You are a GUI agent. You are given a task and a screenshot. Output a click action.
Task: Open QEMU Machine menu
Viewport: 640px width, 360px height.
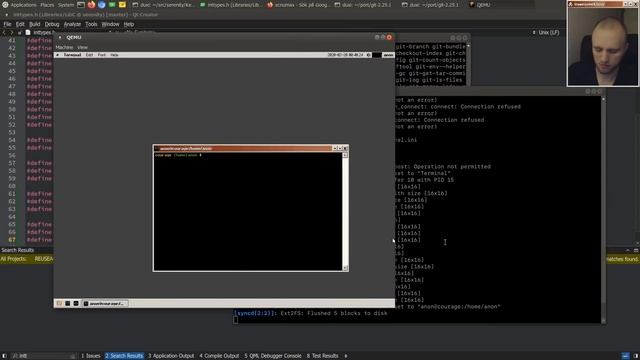point(64,47)
